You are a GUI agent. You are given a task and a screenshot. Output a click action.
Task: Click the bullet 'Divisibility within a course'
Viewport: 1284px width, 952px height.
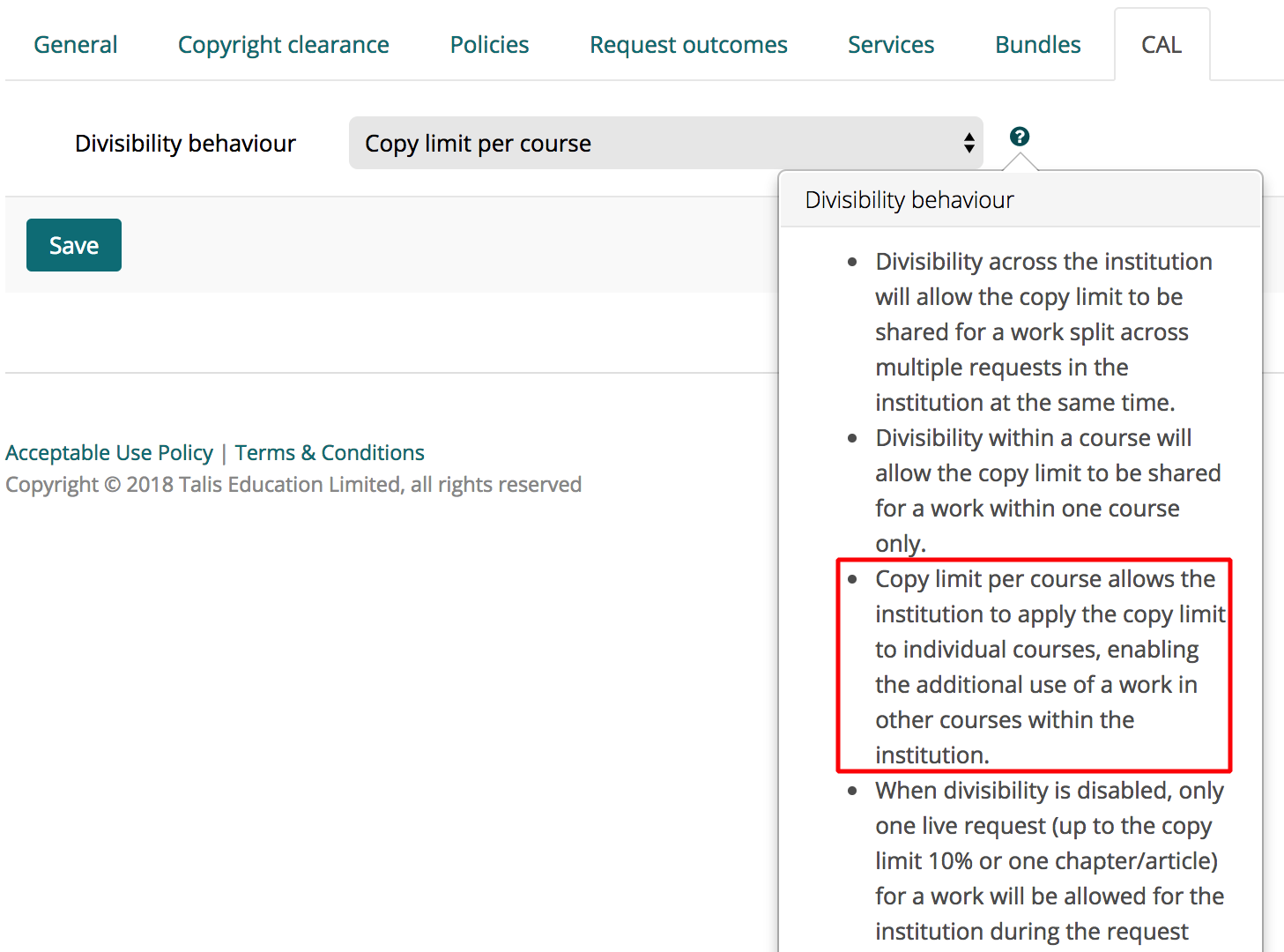1047,491
